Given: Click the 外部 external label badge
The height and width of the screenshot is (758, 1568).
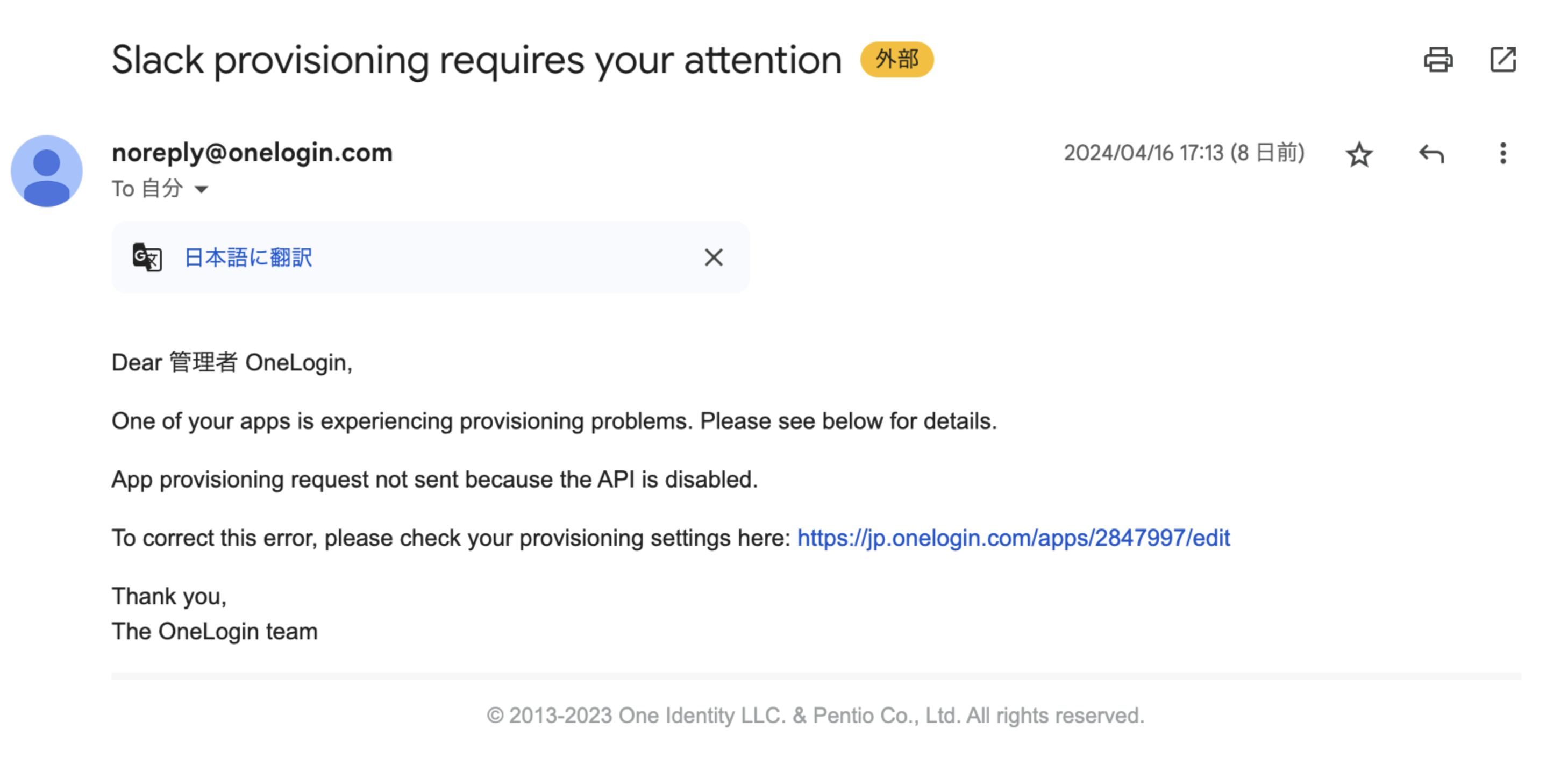Looking at the screenshot, I should (x=896, y=60).
